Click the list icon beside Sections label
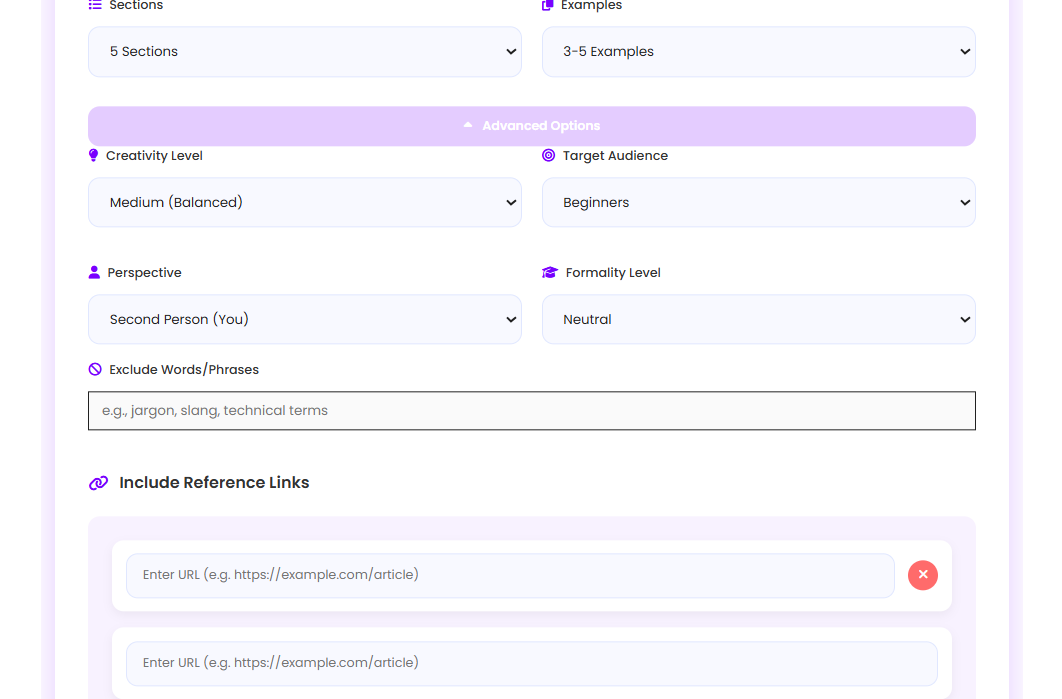 95,5
